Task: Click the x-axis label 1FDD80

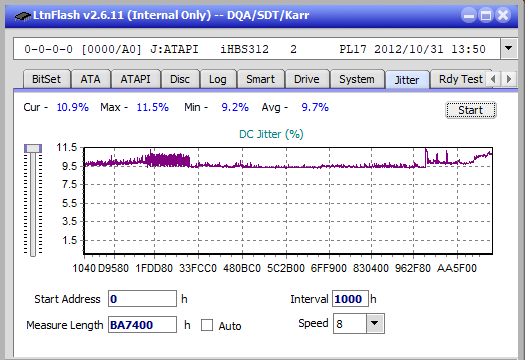Action: click(x=154, y=268)
